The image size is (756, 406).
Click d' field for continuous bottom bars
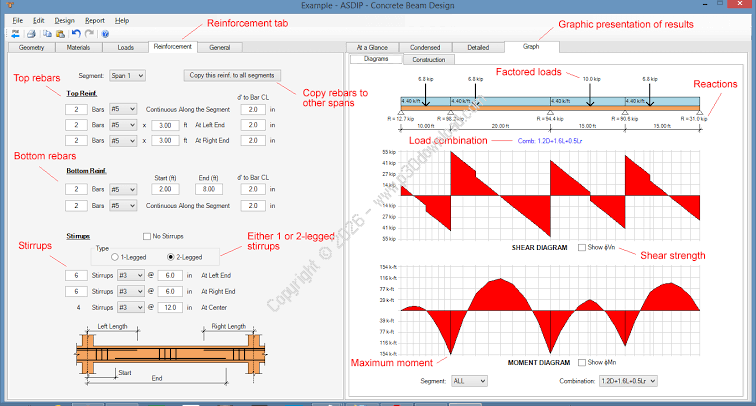253,206
